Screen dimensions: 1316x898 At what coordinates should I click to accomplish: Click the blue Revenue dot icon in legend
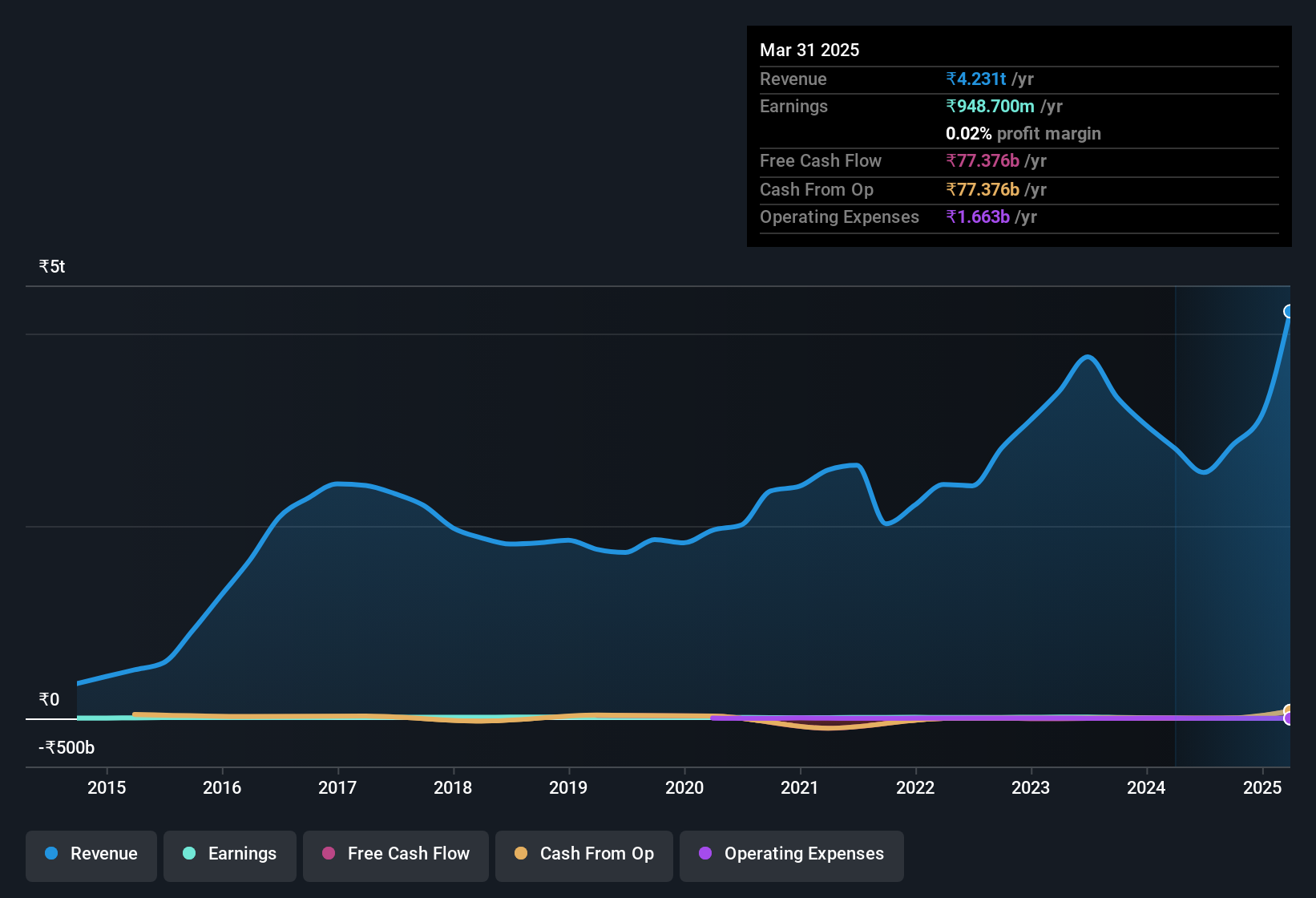tap(50, 854)
